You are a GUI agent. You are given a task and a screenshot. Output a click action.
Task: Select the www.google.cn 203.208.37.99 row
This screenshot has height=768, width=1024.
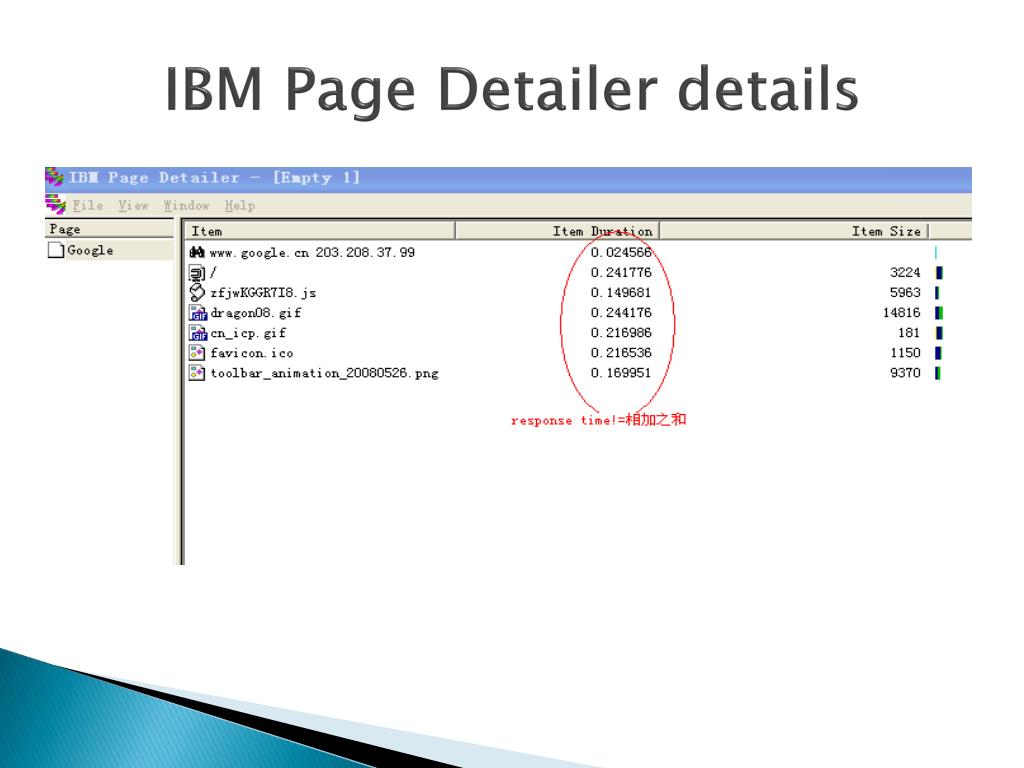click(312, 253)
